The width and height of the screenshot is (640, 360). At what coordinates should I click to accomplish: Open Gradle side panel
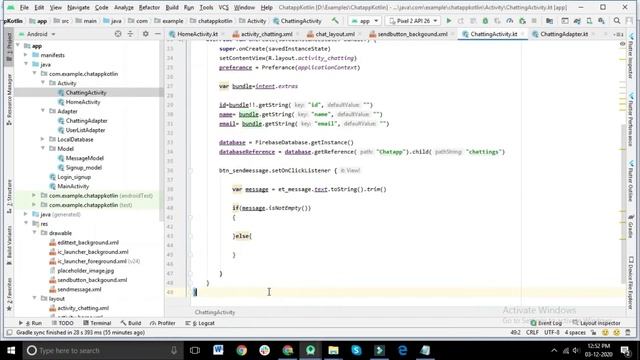pyautogui.click(x=631, y=227)
